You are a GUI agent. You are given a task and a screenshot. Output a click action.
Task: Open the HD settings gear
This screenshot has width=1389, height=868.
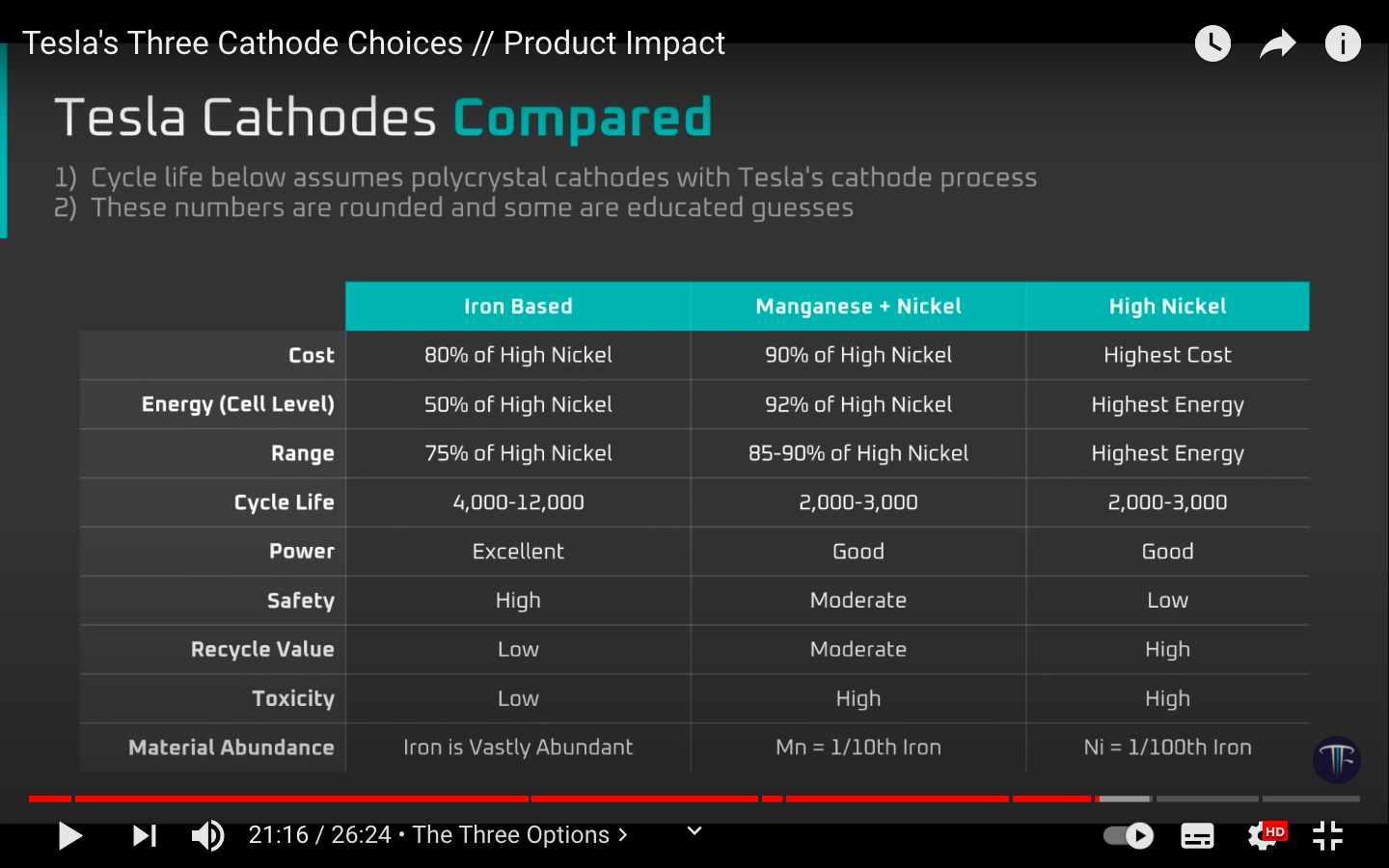(x=1264, y=835)
